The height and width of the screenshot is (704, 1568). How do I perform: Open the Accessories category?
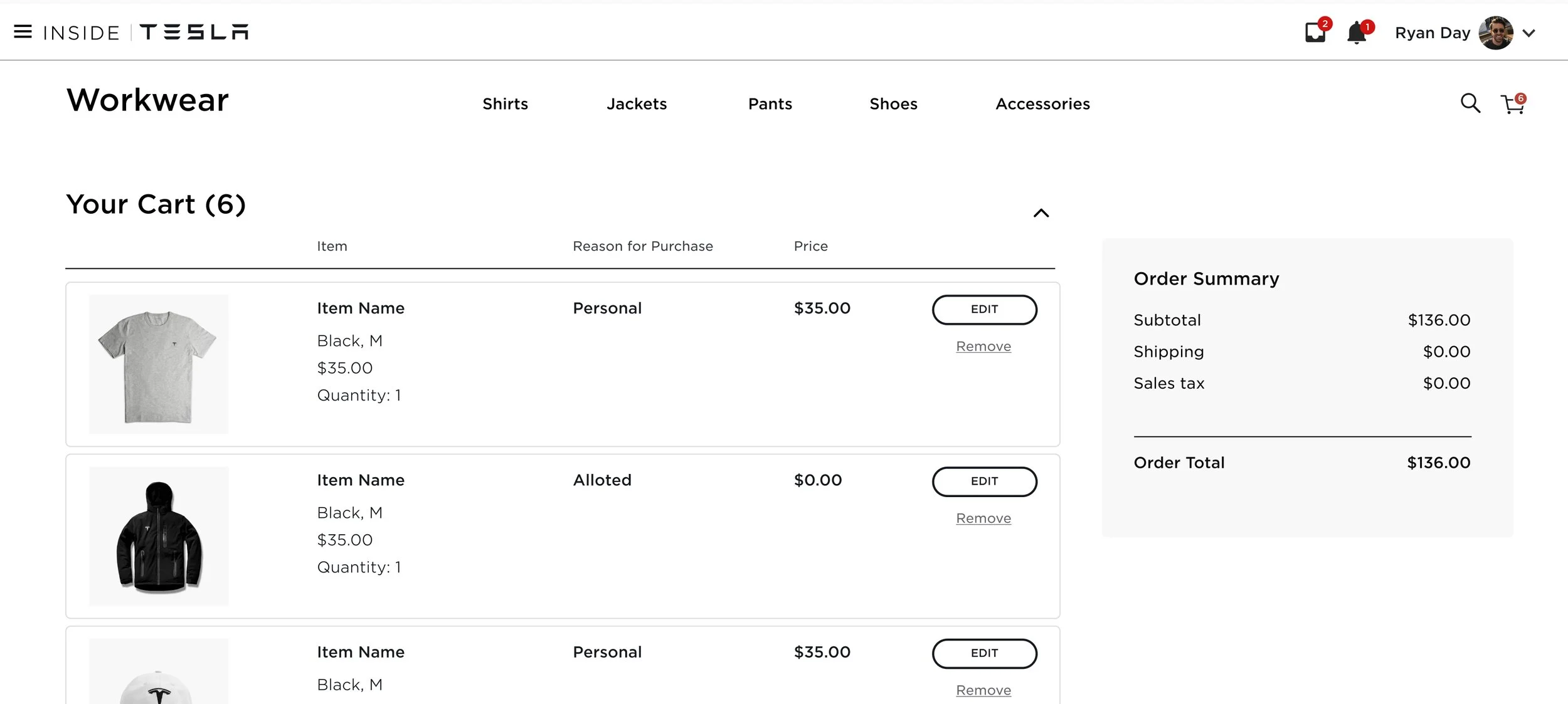tap(1042, 104)
